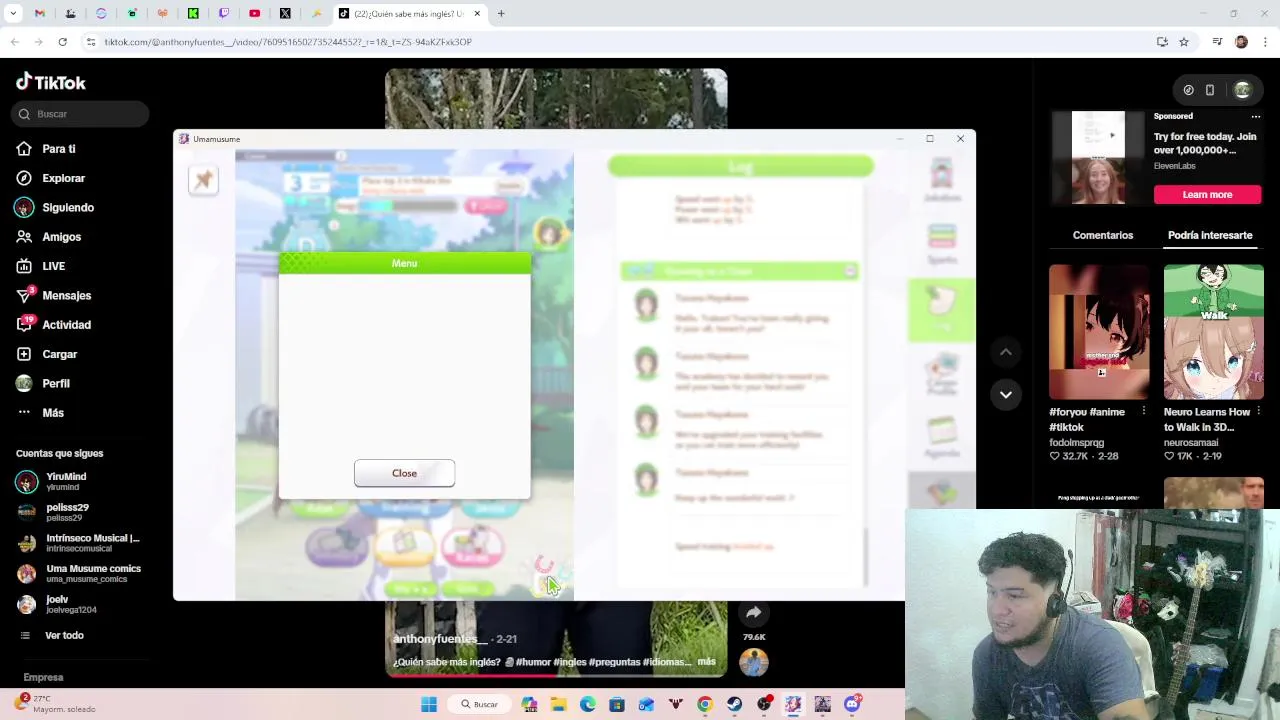
Task: Click the TikTok logo
Action: pyautogui.click(x=51, y=82)
